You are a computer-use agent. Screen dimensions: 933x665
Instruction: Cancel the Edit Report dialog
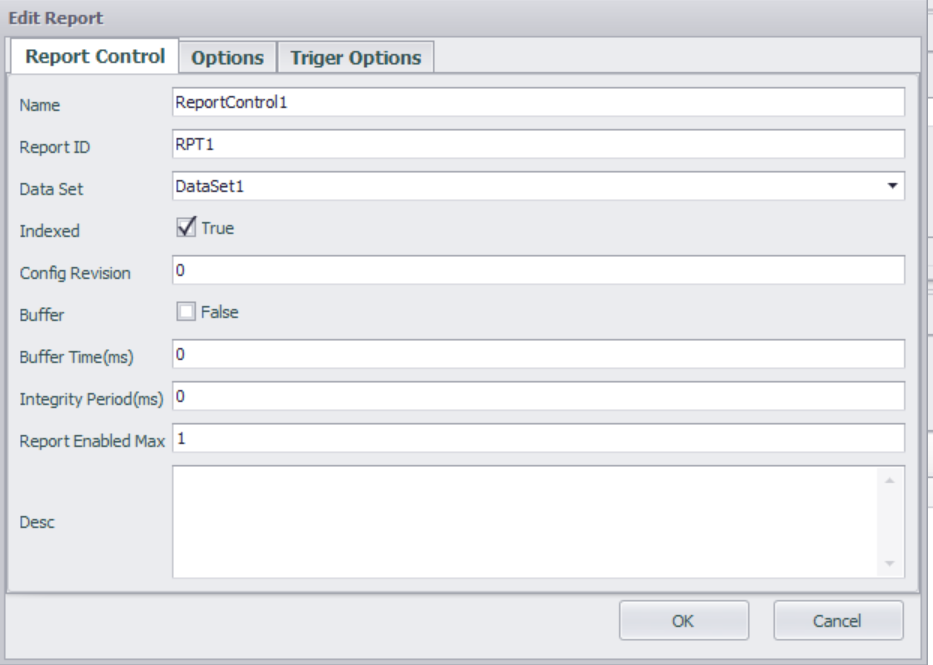838,621
